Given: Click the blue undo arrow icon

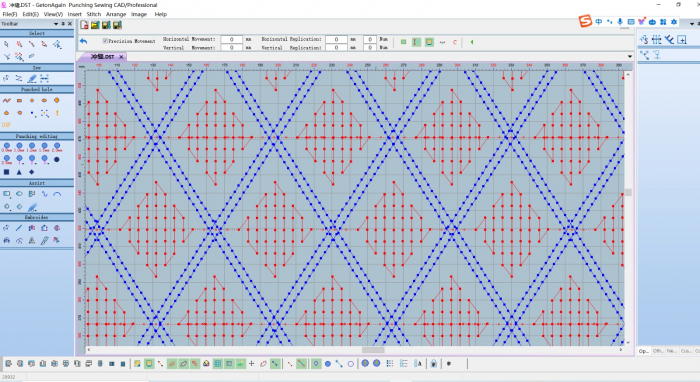Looking at the screenshot, I should (83, 41).
